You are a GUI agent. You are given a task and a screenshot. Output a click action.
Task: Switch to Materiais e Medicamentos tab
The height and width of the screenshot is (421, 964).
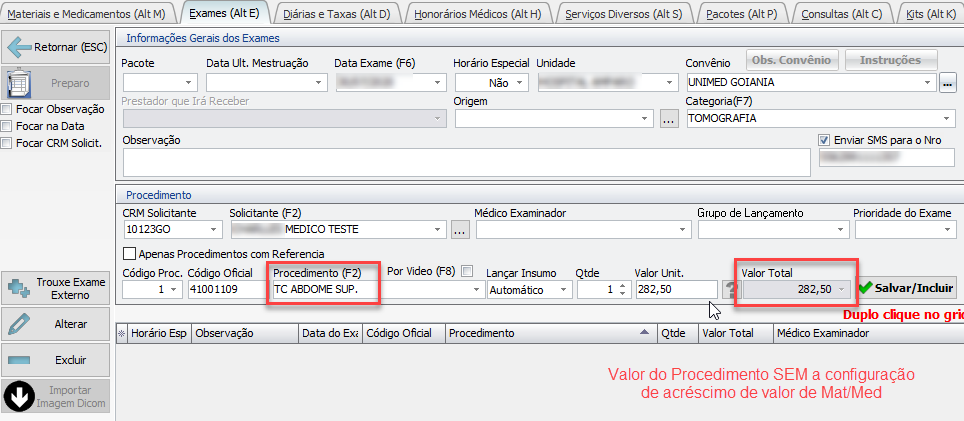tap(85, 13)
